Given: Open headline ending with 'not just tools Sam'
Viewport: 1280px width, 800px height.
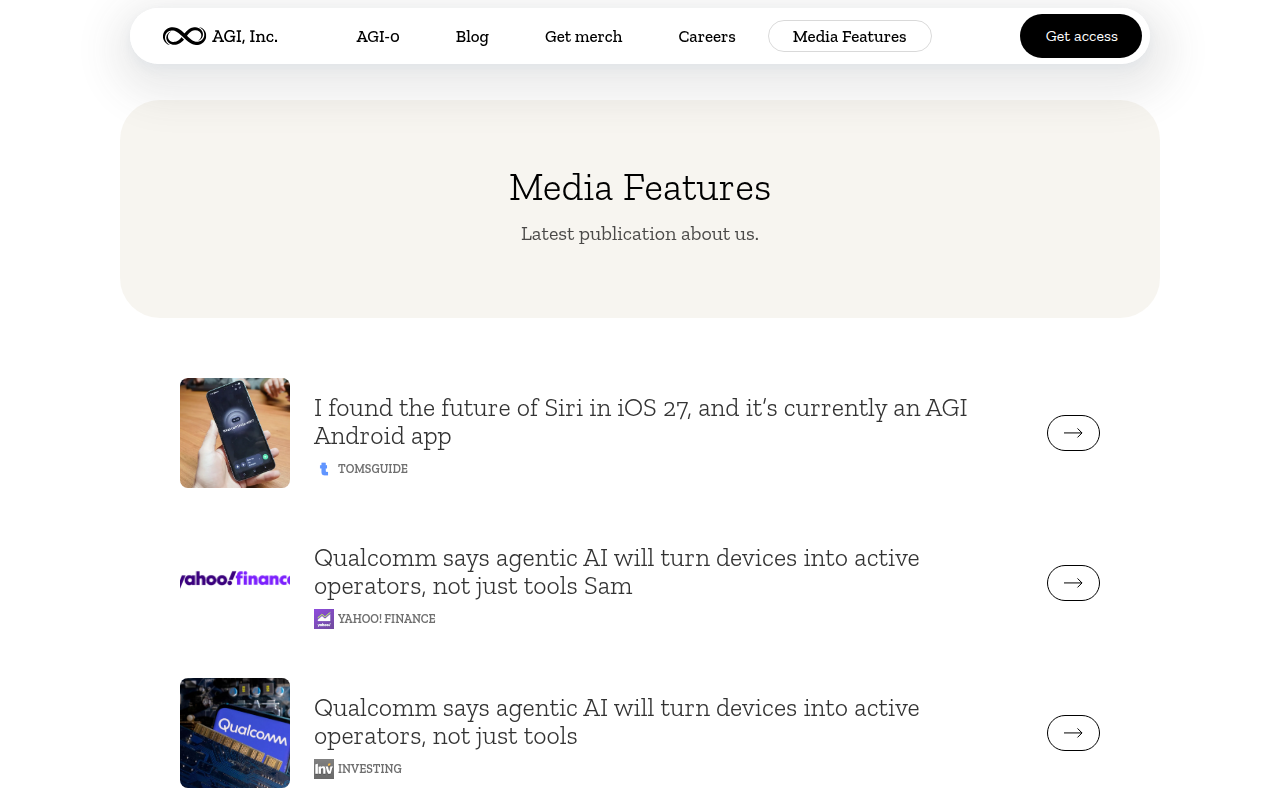Looking at the screenshot, I should [x=617, y=571].
